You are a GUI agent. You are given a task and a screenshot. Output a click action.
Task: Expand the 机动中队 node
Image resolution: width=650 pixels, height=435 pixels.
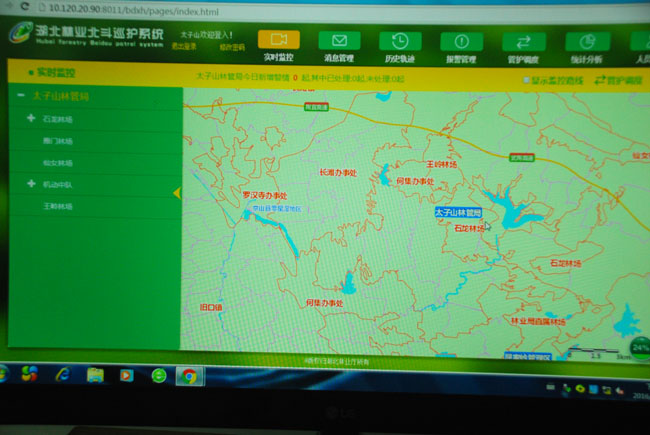tap(31, 184)
